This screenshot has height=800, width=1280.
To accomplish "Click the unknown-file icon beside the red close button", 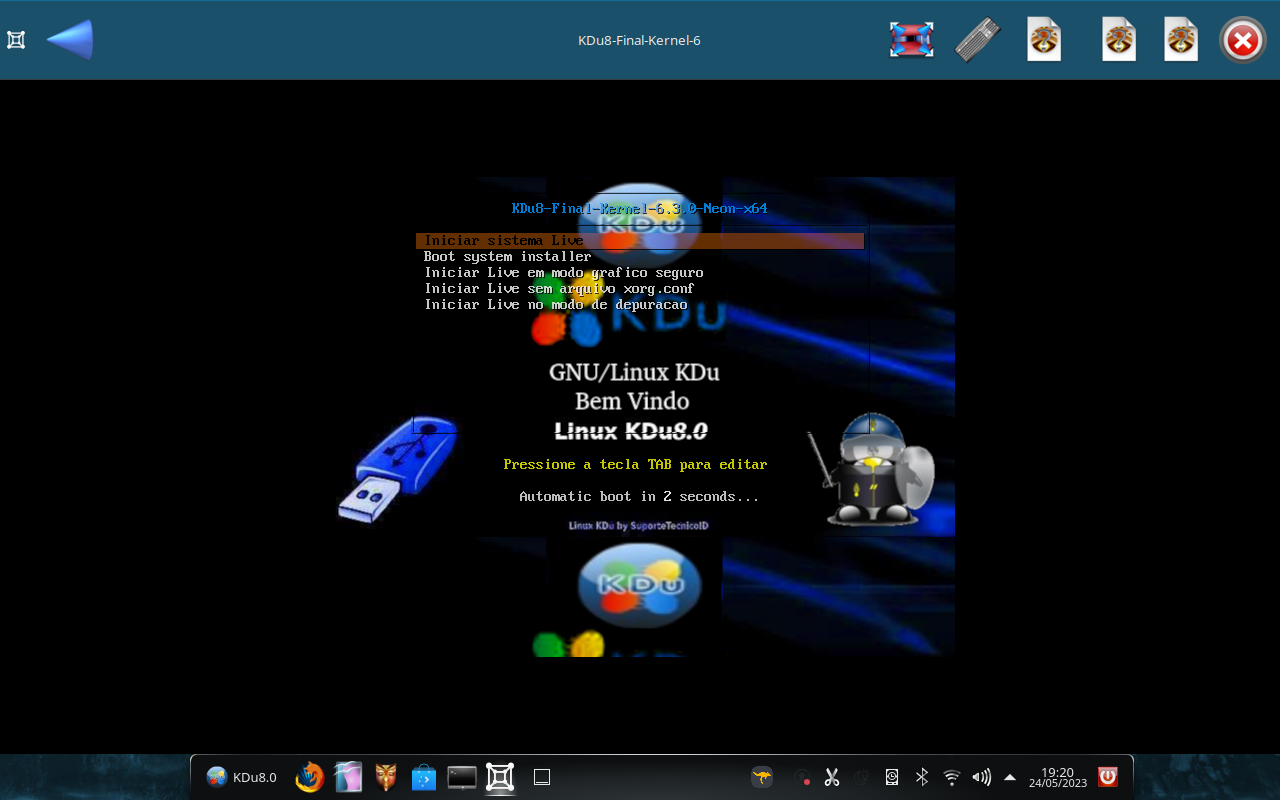I will click(1181, 40).
